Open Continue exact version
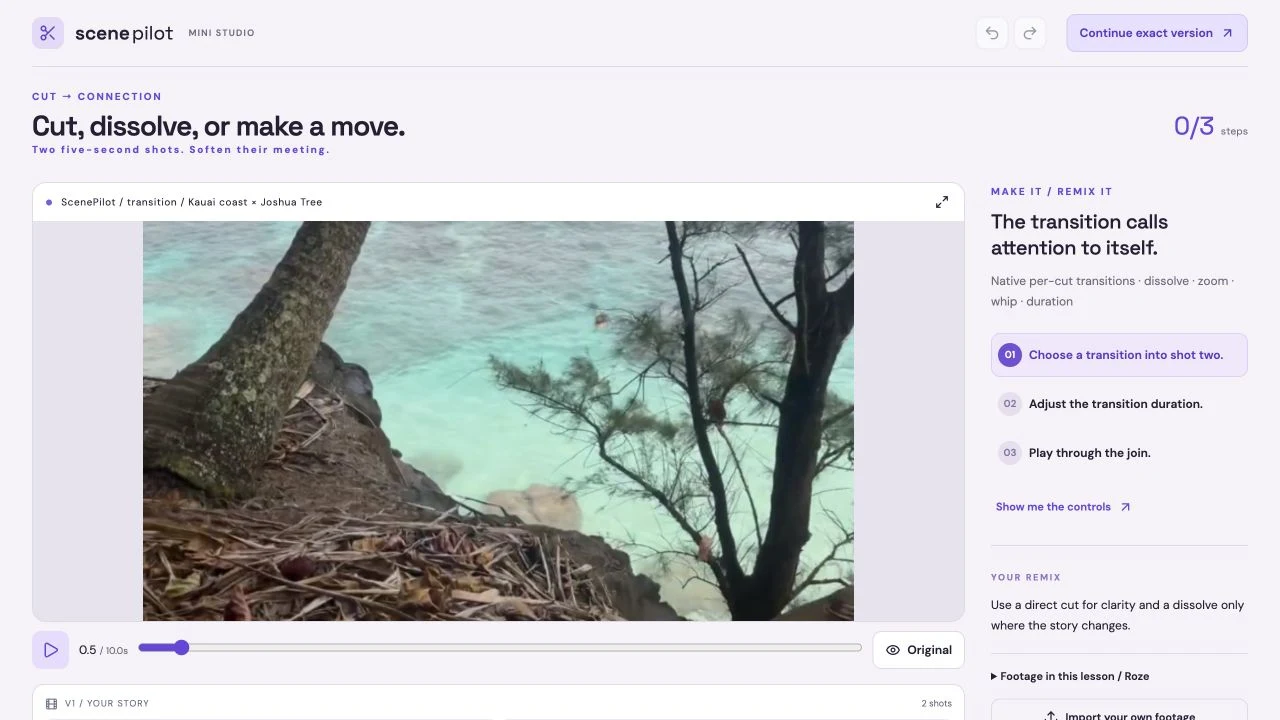The height and width of the screenshot is (720, 1280). tap(1157, 33)
